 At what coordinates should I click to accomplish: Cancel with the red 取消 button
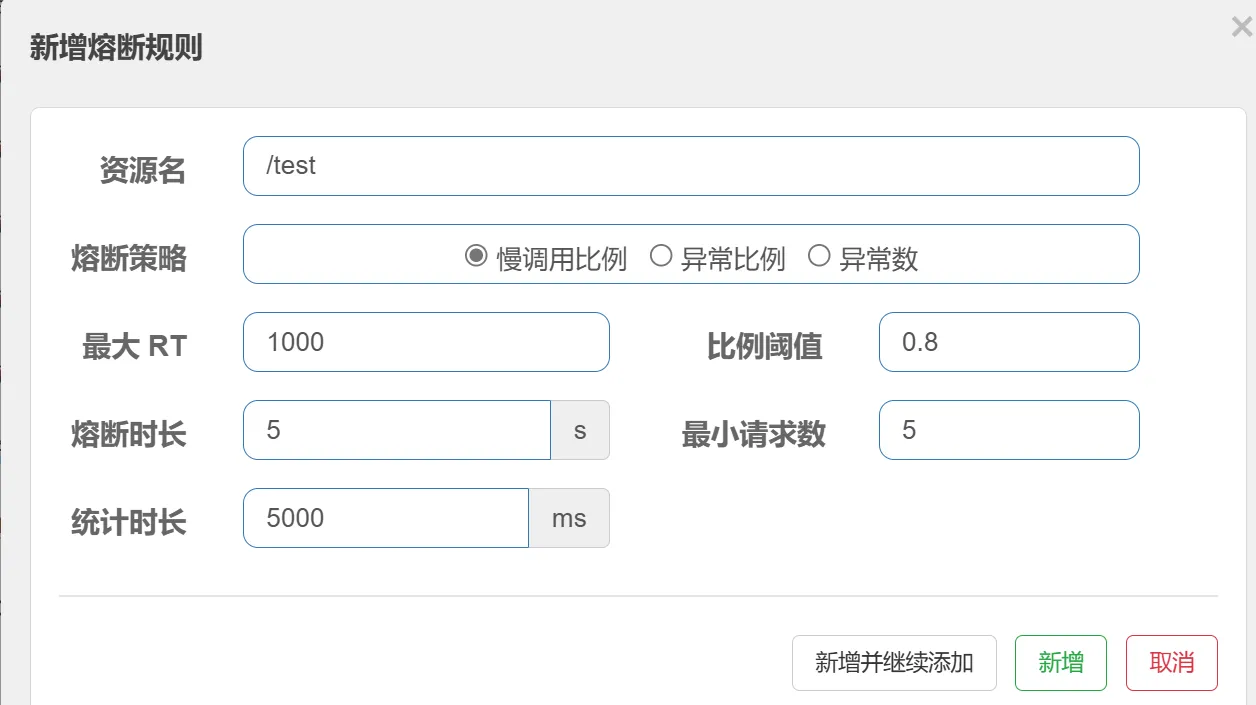1171,663
